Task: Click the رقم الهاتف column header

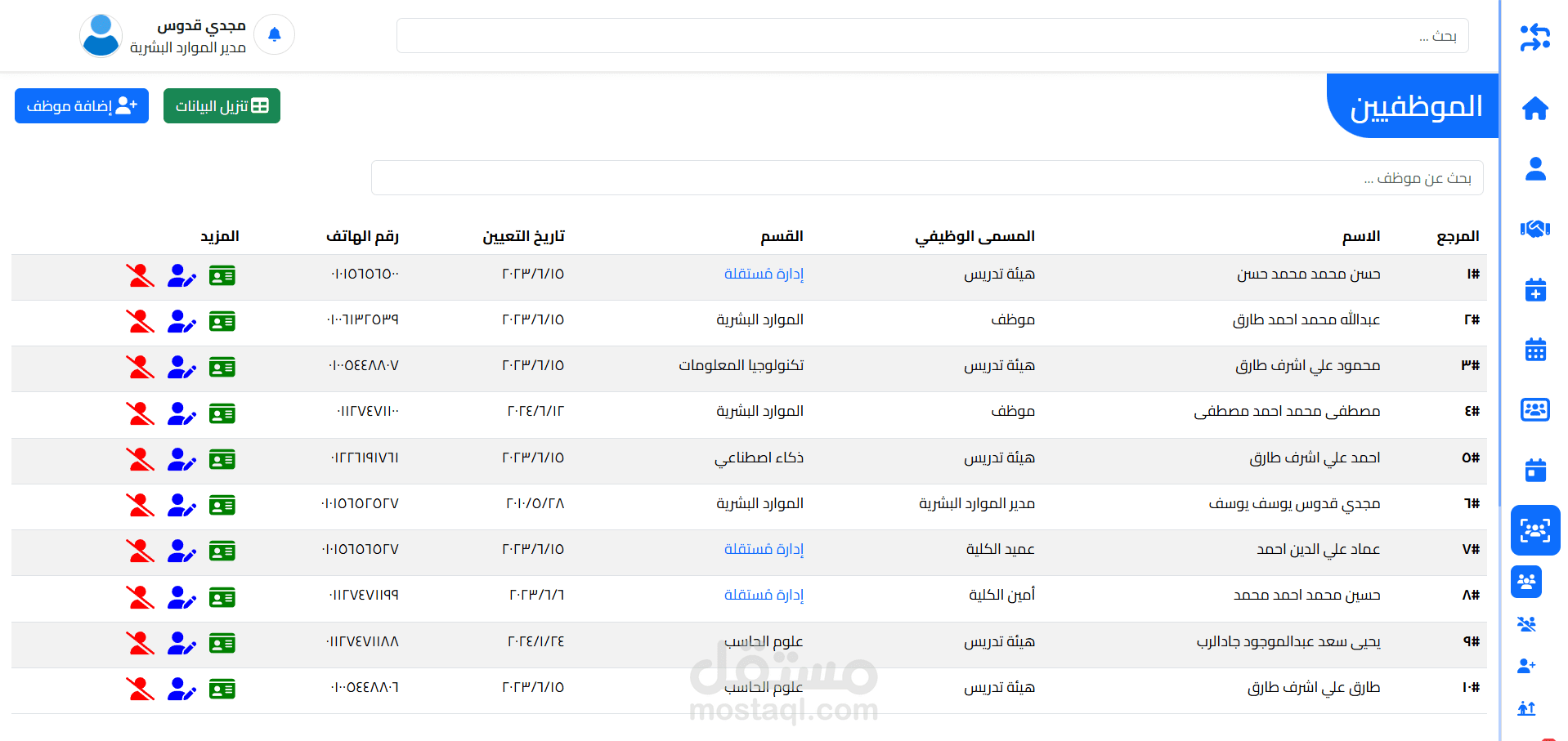Action: (x=362, y=237)
